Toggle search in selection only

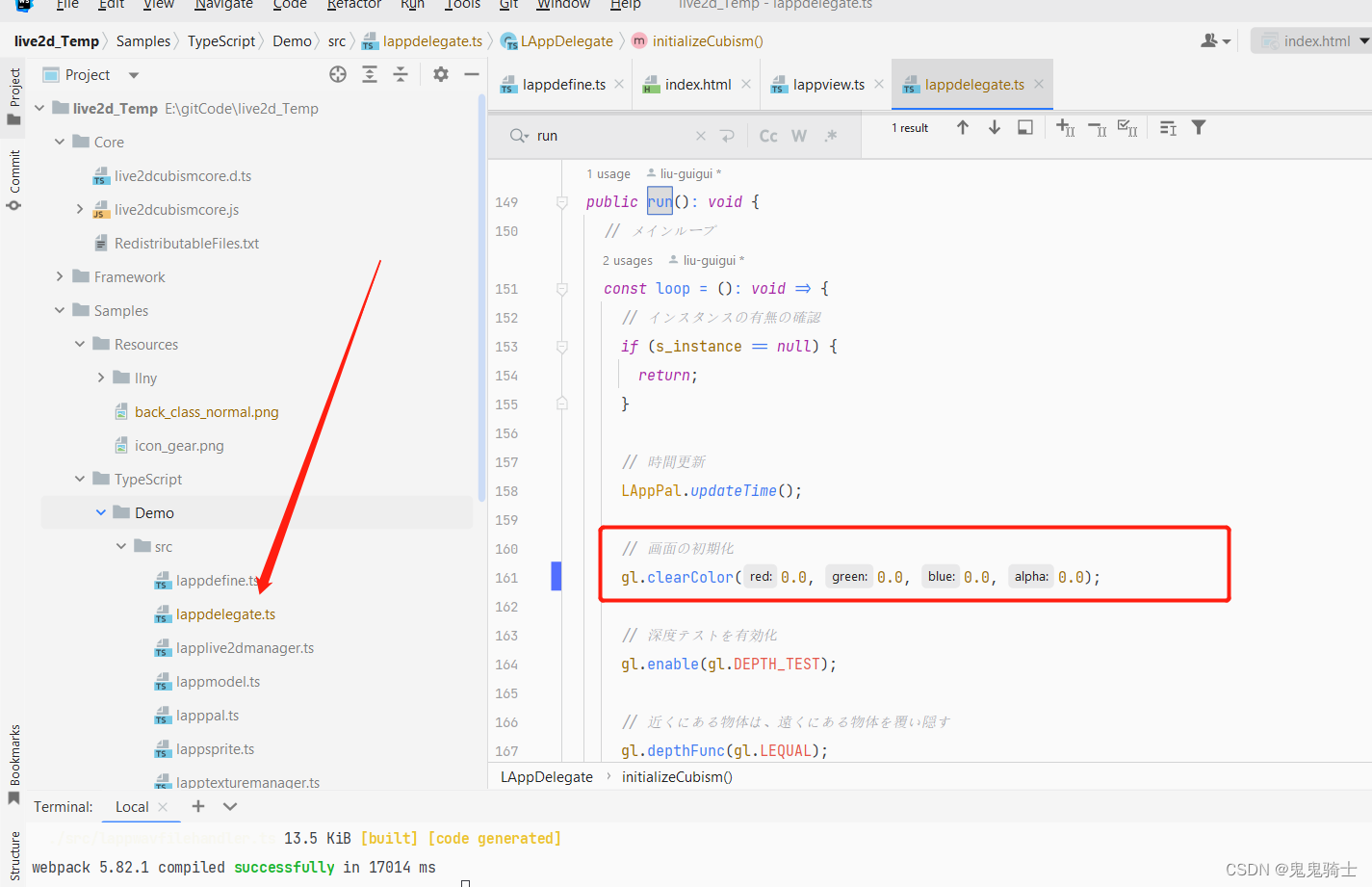pos(1025,127)
